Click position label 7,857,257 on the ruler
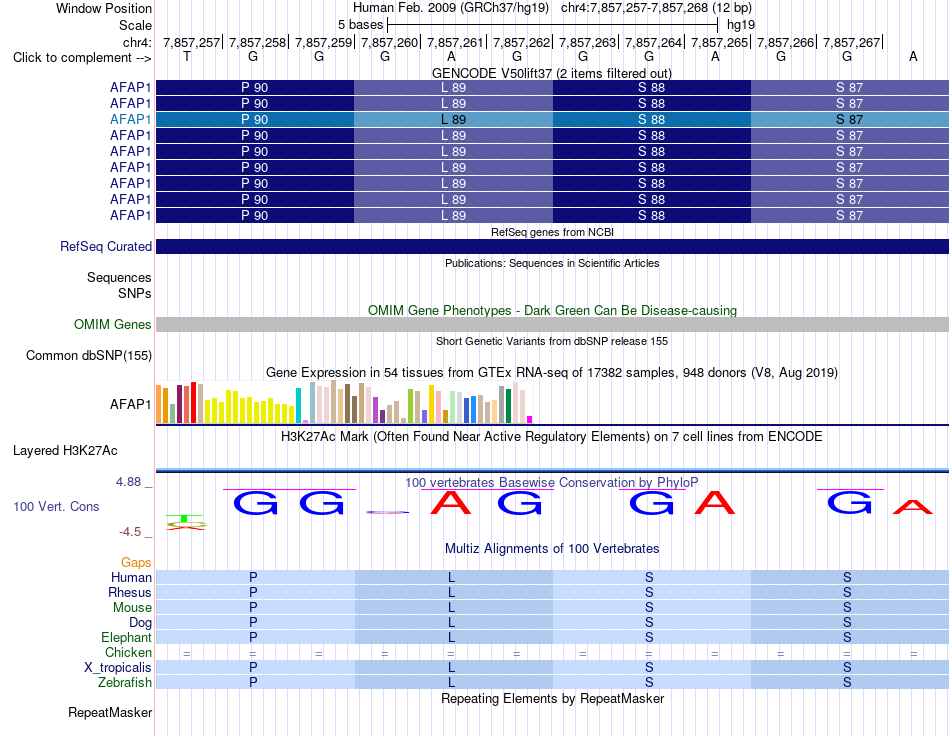 [191, 42]
